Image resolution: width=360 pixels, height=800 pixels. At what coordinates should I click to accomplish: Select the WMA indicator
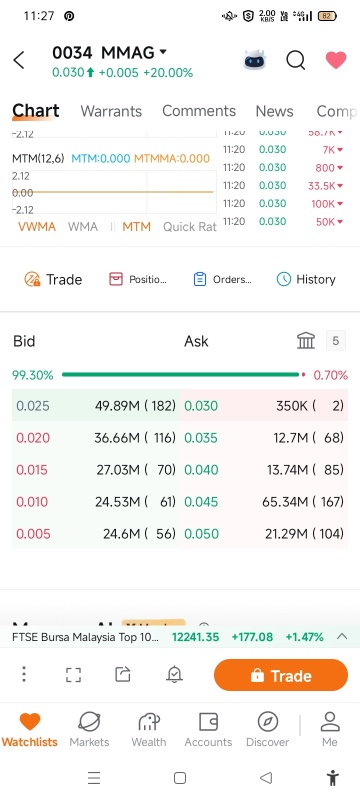click(83, 227)
